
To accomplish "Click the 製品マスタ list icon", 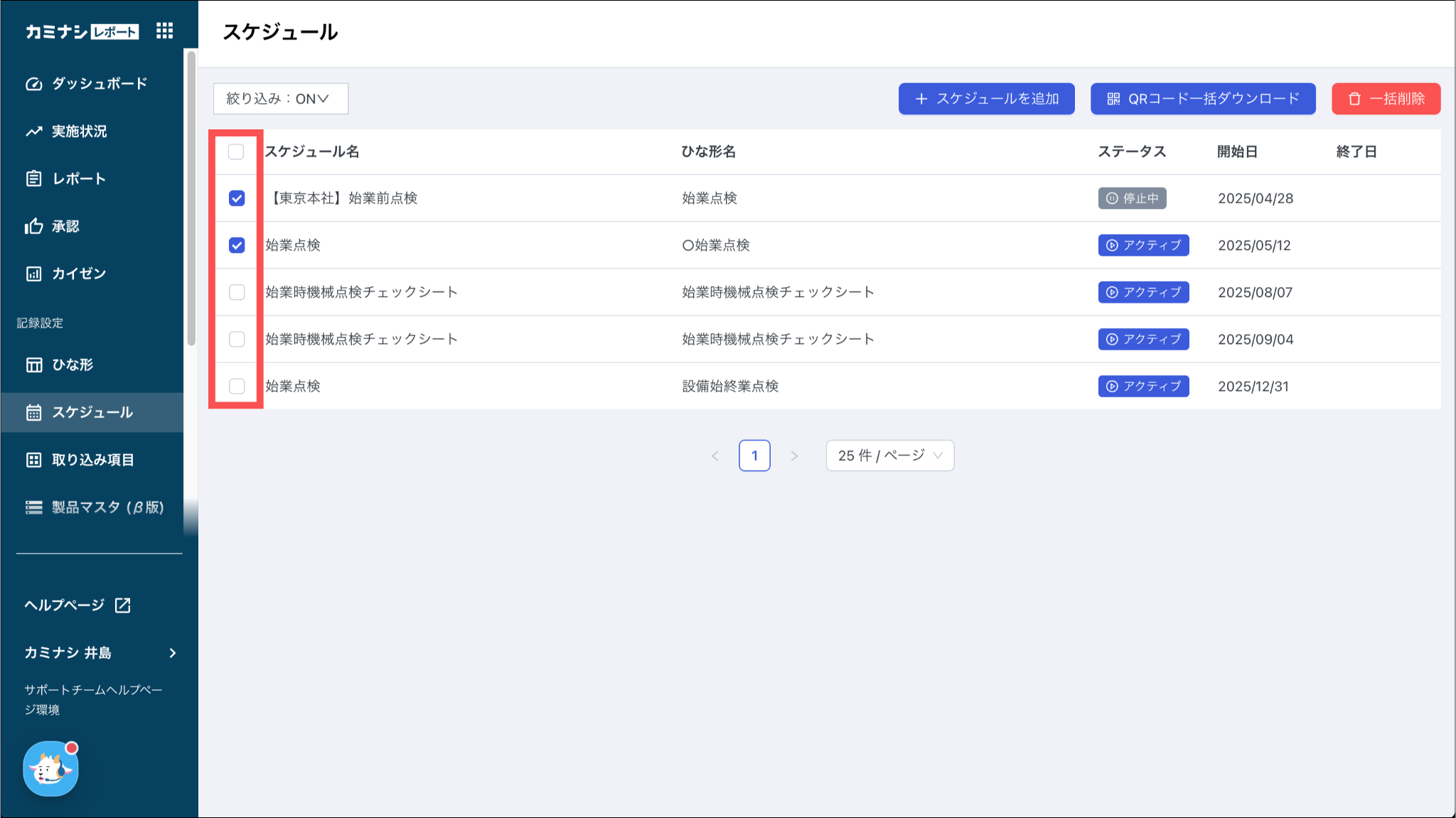I will (33, 507).
